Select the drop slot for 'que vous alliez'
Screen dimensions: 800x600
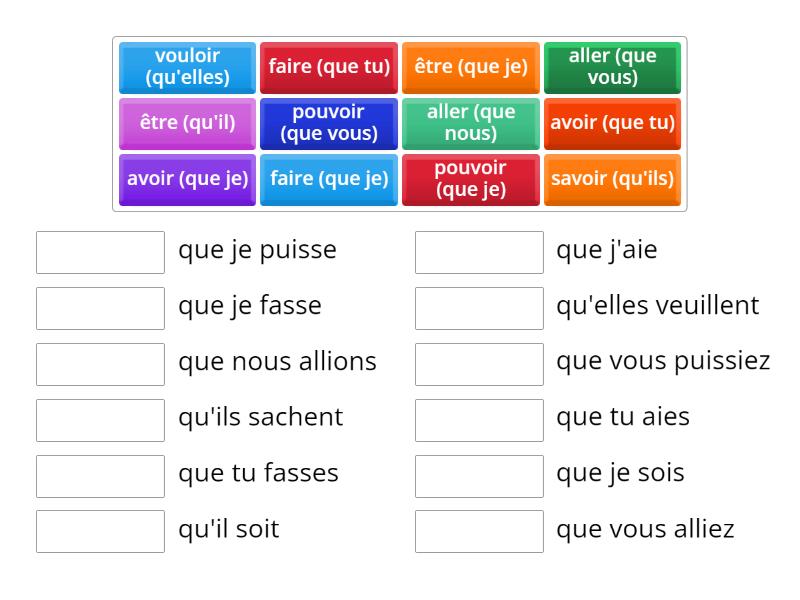(479, 531)
